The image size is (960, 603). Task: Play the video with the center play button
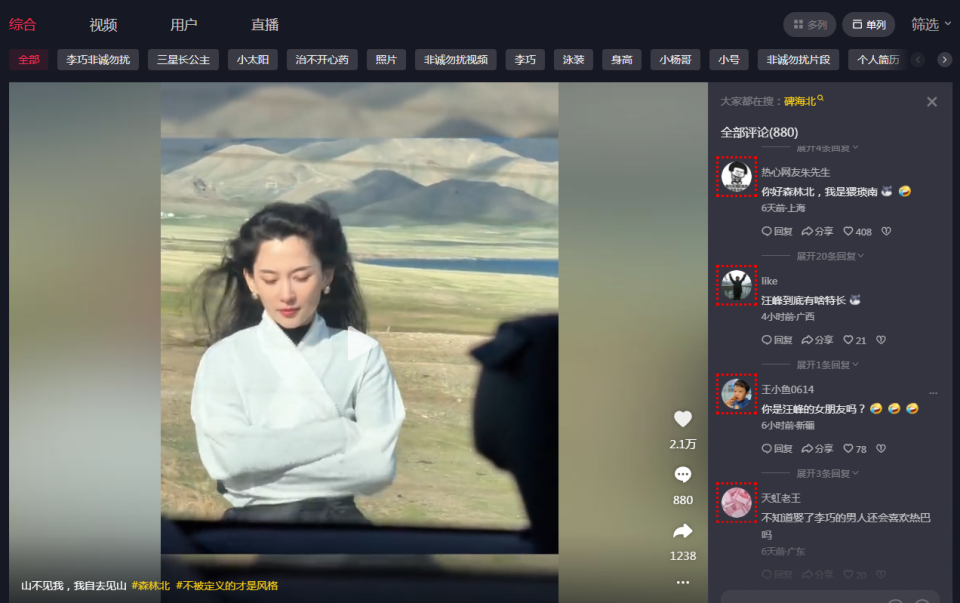click(x=360, y=343)
